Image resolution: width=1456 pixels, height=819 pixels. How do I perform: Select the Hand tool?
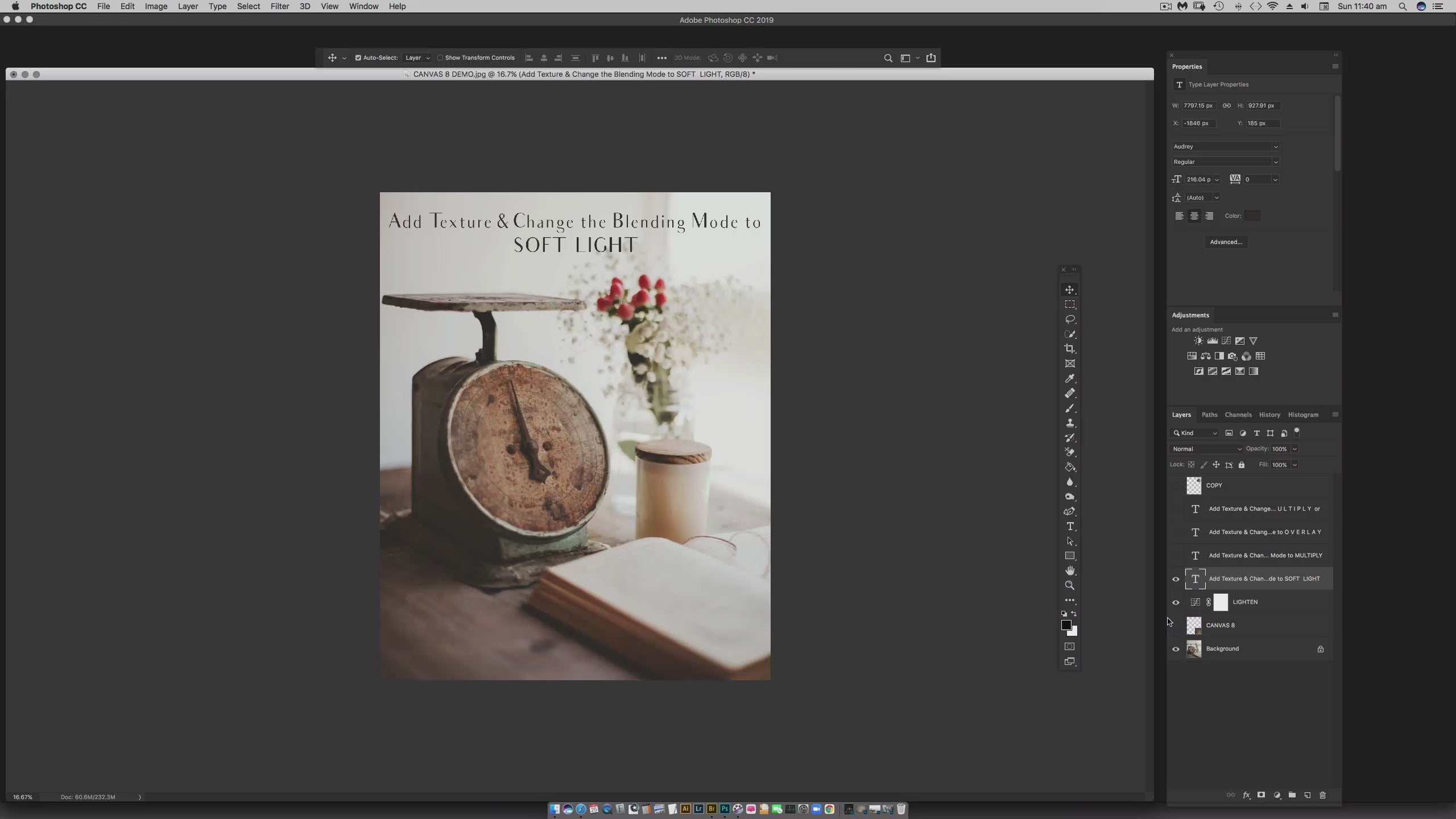(1070, 570)
